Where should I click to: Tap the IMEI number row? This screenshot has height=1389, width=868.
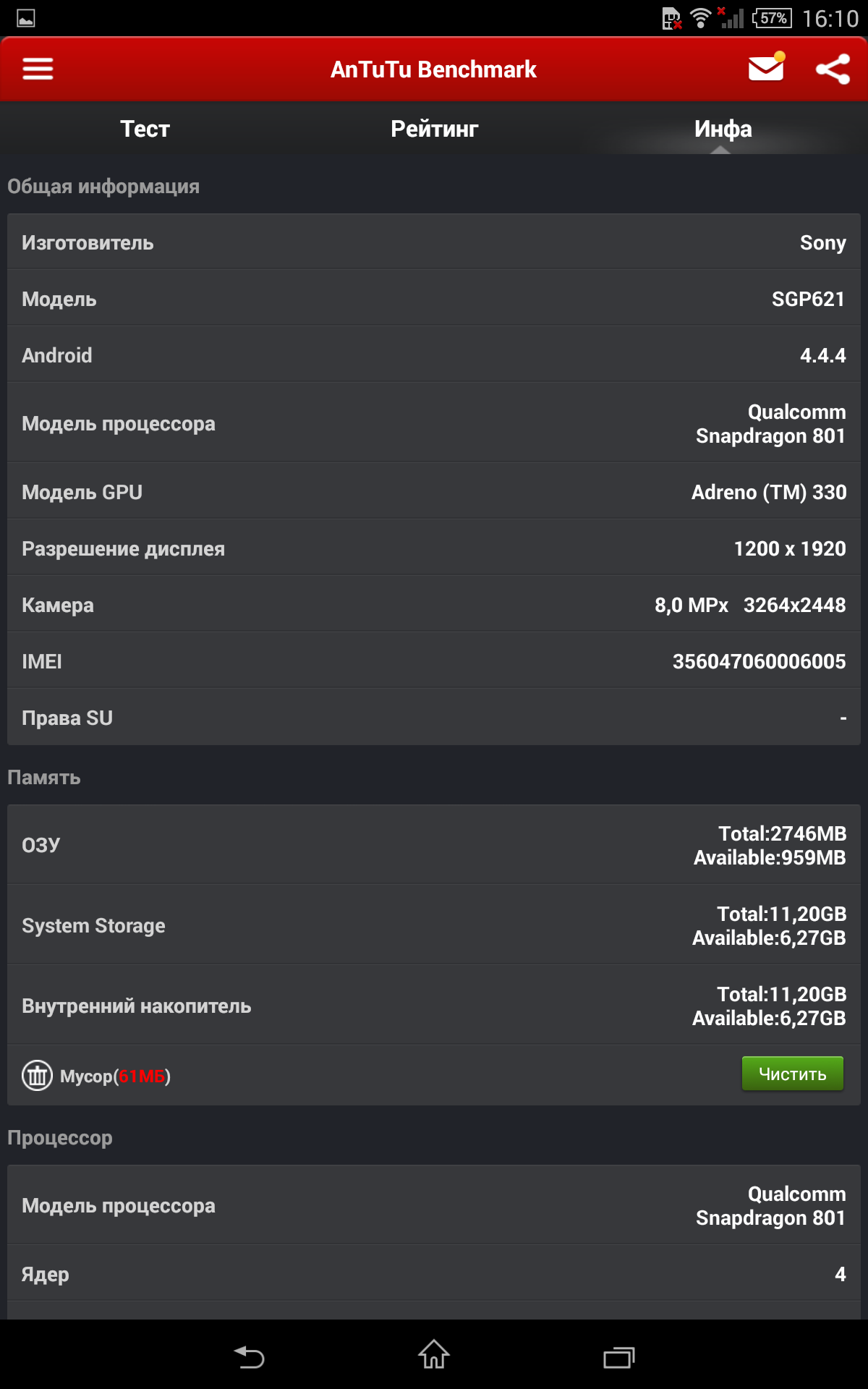pos(434,661)
